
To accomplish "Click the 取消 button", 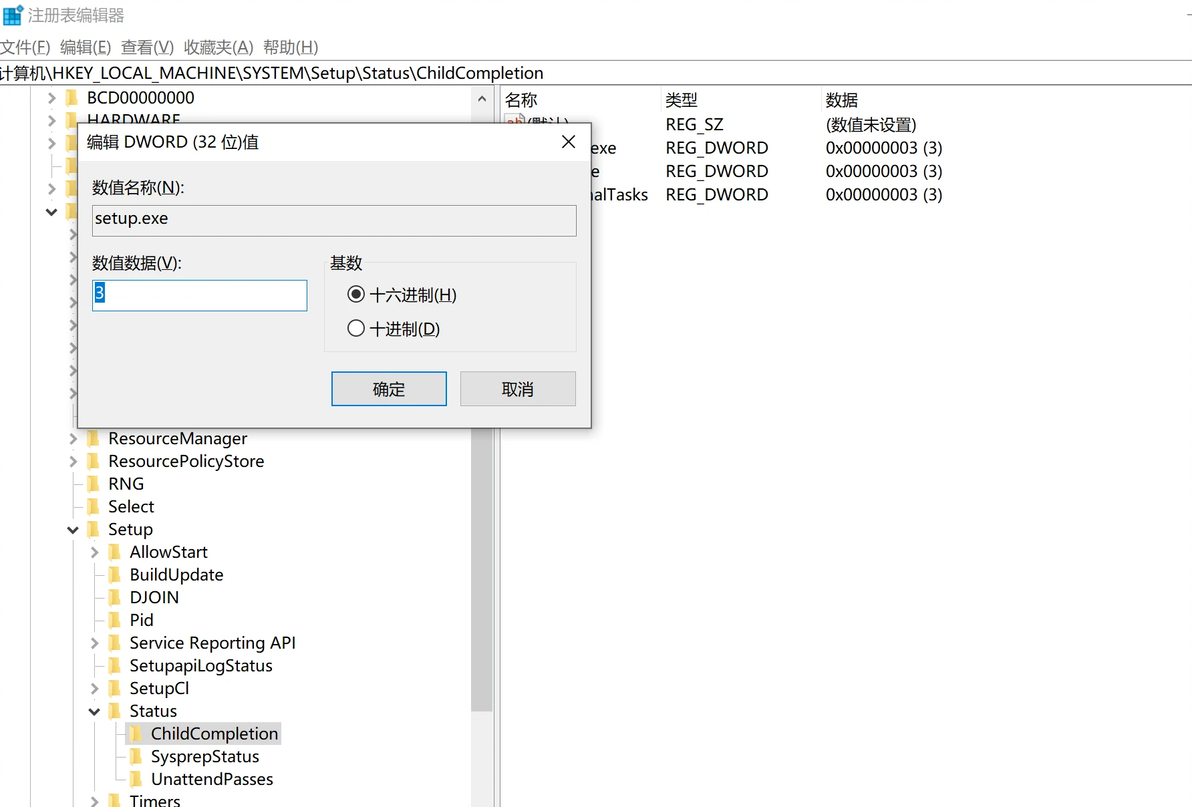I will [518, 389].
